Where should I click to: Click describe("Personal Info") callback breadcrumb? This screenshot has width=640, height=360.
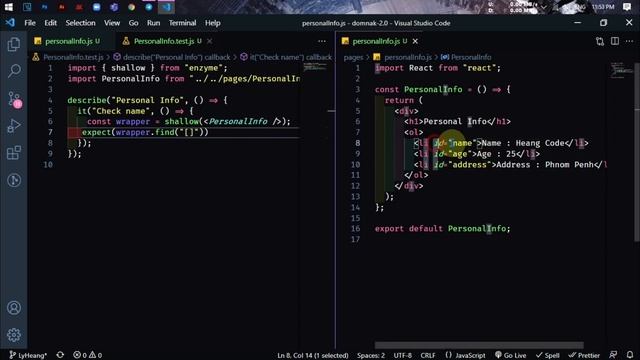point(172,57)
